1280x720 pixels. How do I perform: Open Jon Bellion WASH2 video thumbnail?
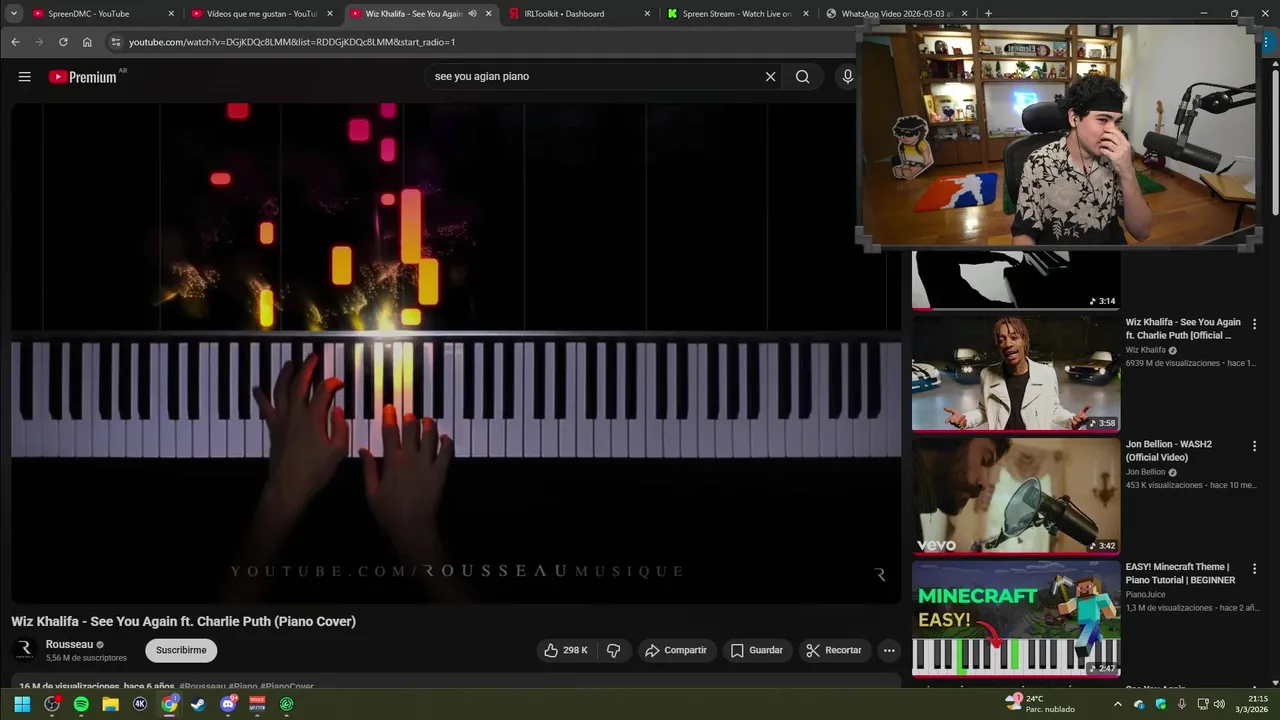[1015, 495]
